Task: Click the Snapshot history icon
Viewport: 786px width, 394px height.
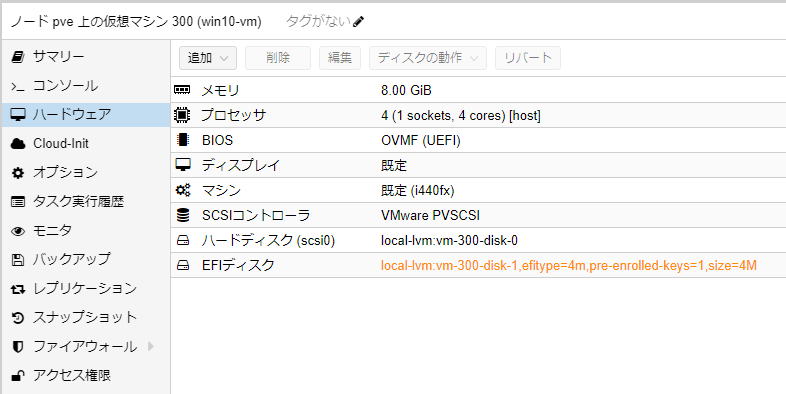Action: (x=18, y=318)
